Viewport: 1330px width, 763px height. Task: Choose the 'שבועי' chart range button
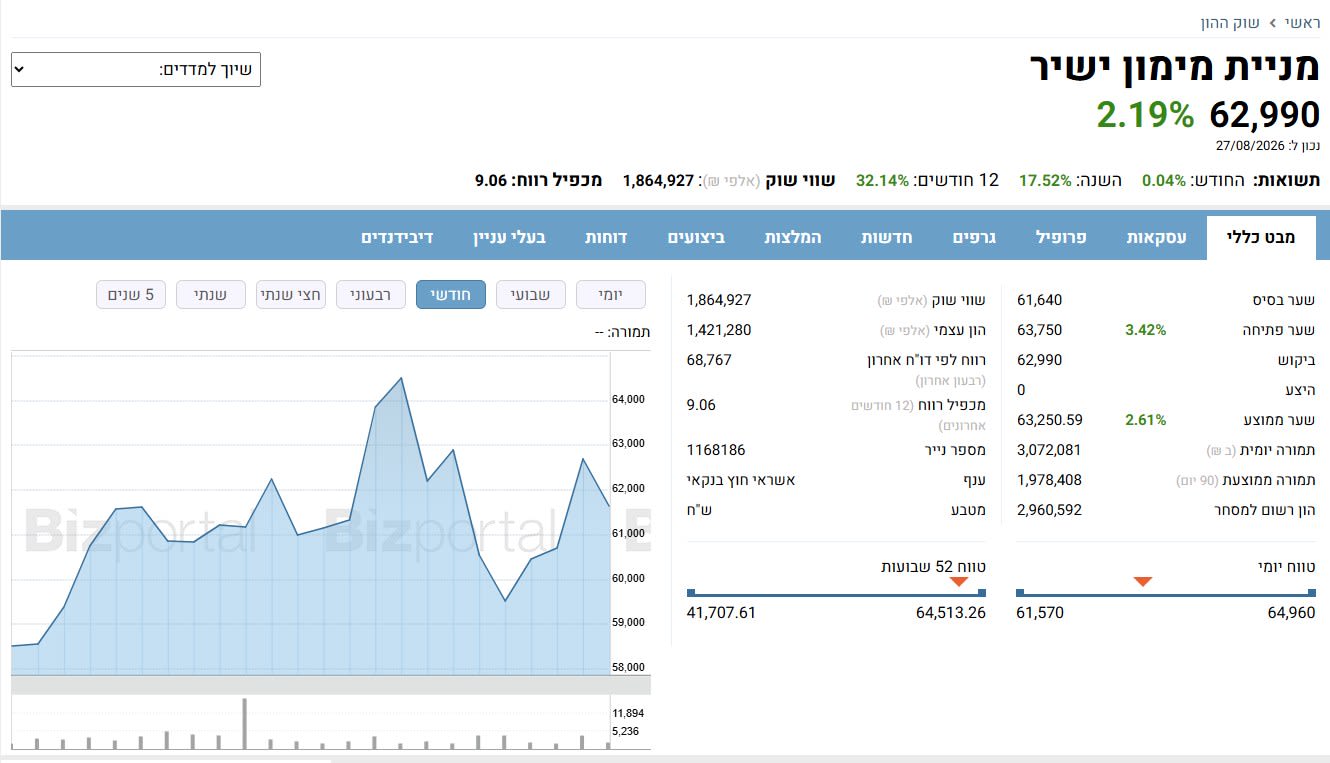531,295
